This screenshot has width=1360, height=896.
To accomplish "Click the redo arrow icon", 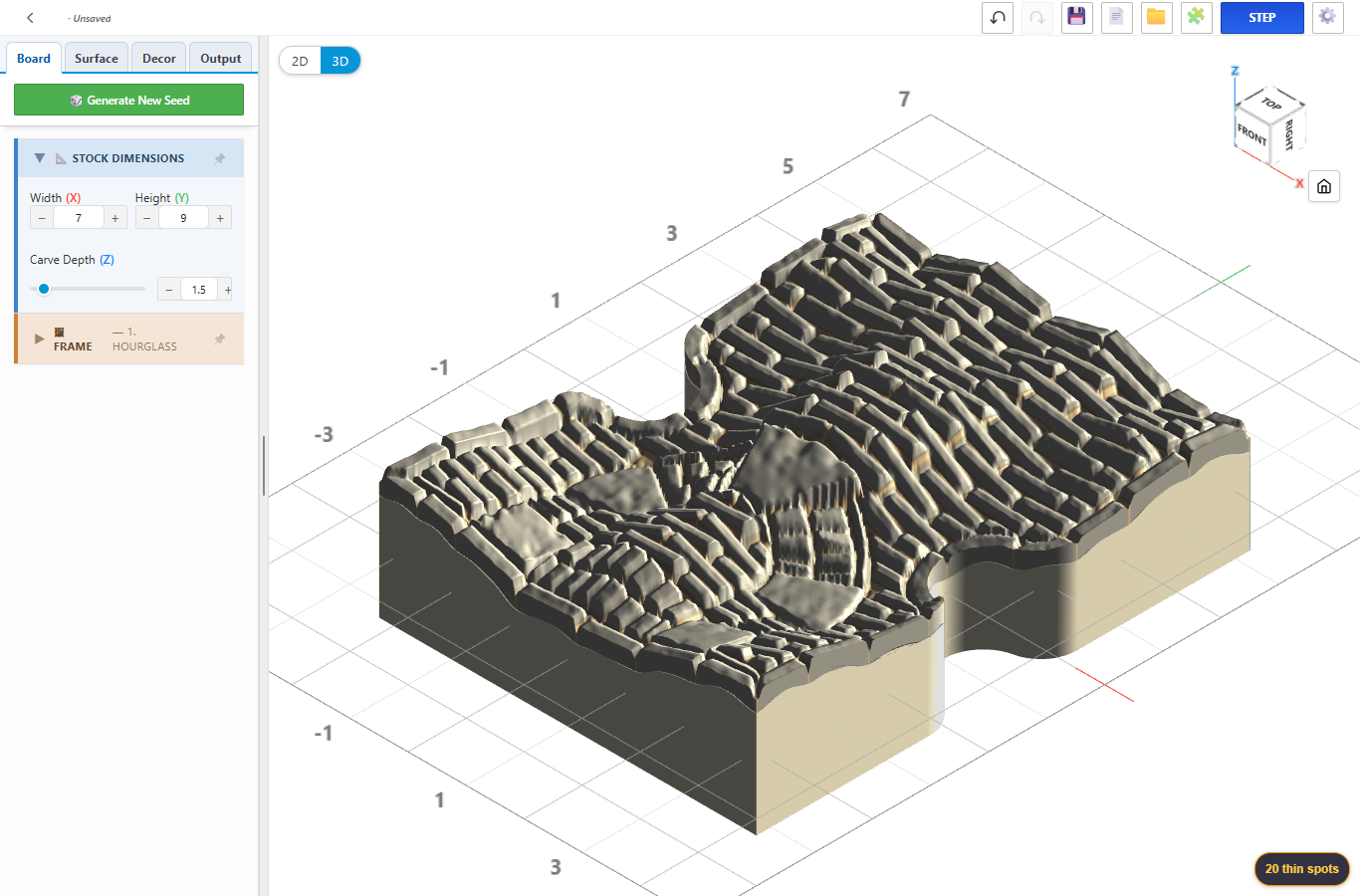I will coord(1037,18).
